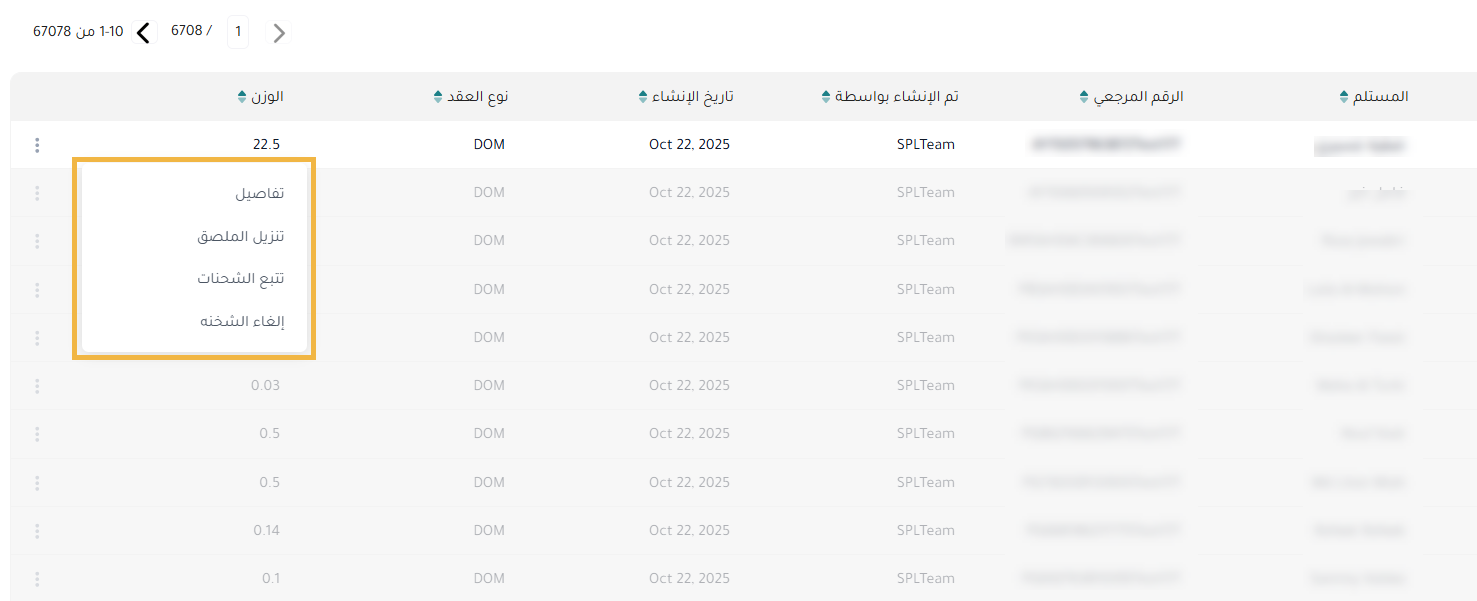Viewport: 1477px width, 601px height.
Task: Click the page number input box showing 1
Action: point(238,32)
